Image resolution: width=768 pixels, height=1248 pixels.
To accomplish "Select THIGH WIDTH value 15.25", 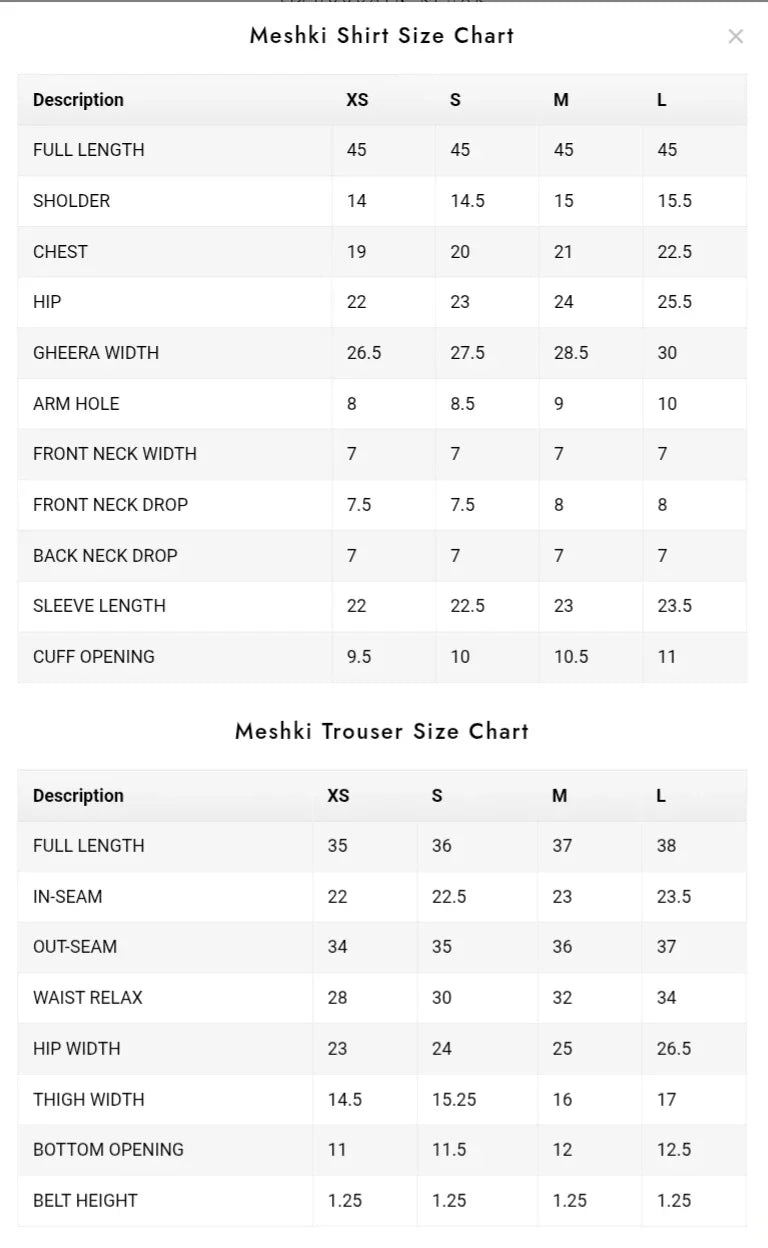I will pyautogui.click(x=454, y=1100).
